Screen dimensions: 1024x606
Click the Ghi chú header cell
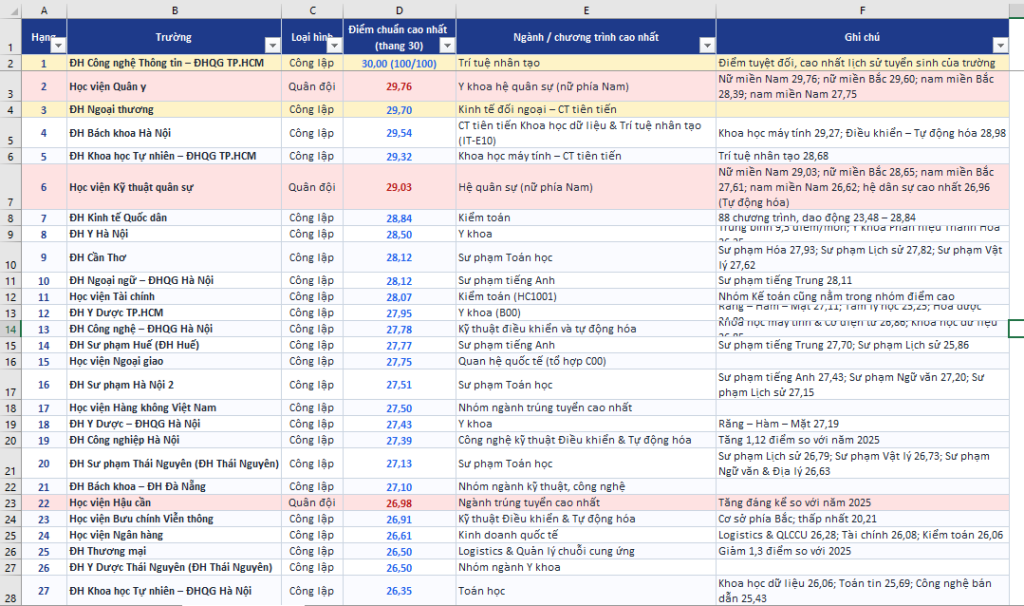pos(862,37)
